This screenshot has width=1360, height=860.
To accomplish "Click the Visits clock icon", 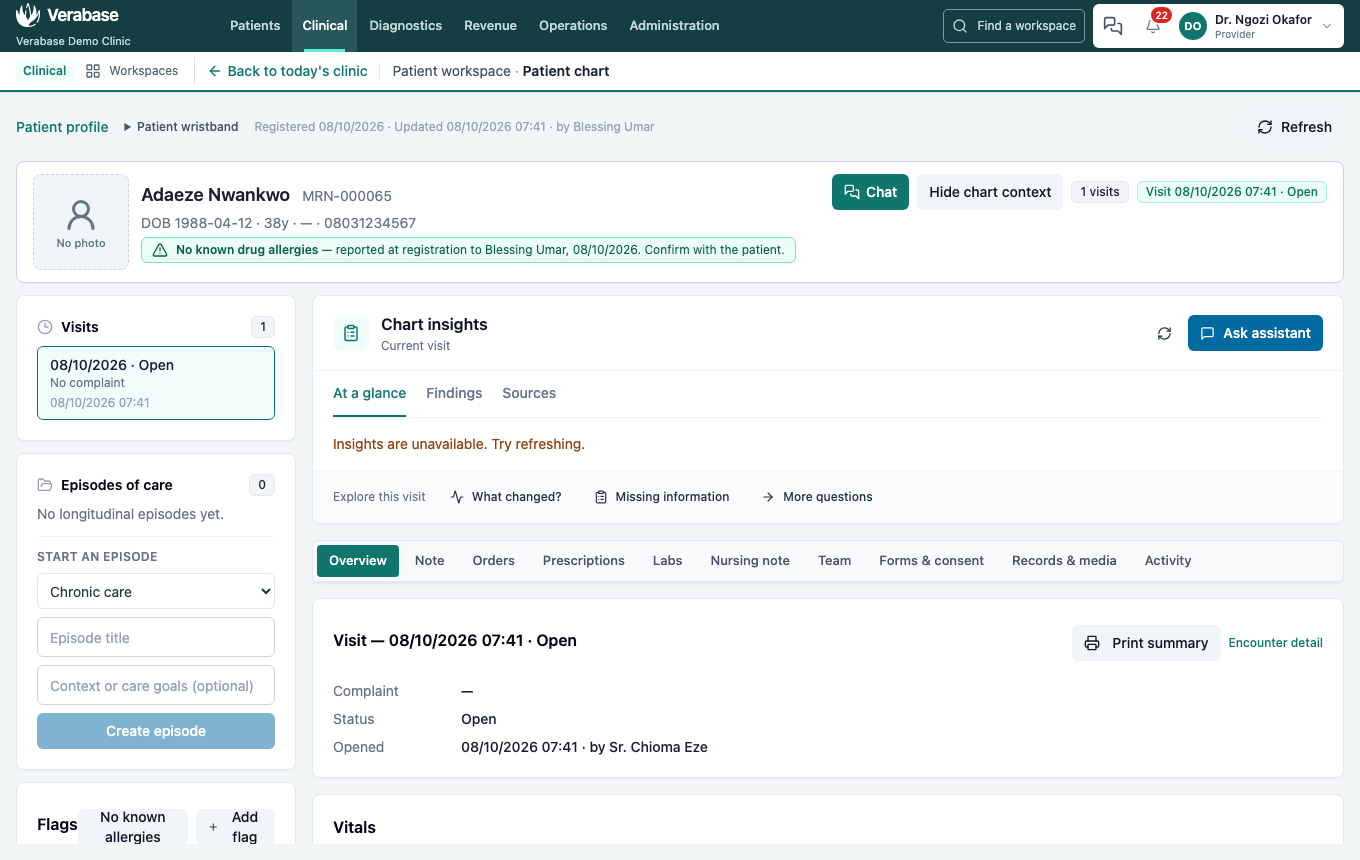I will (x=44, y=327).
